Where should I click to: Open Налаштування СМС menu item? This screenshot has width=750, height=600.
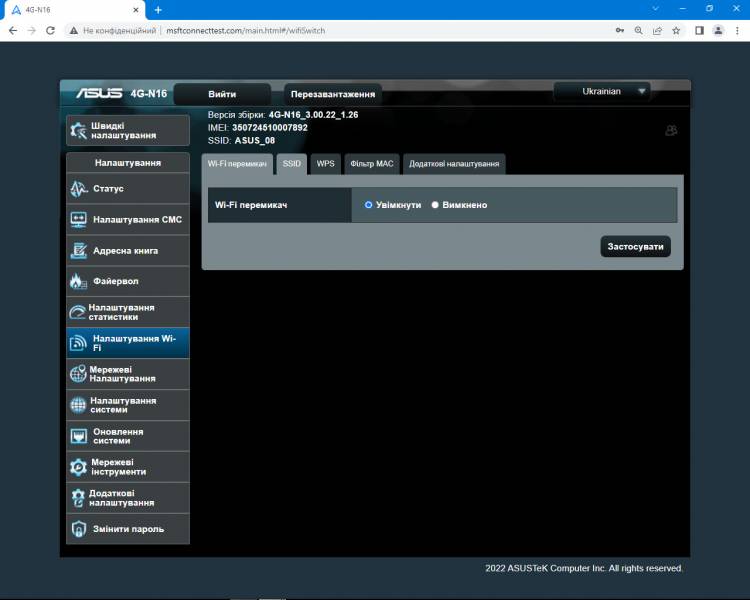click(128, 220)
